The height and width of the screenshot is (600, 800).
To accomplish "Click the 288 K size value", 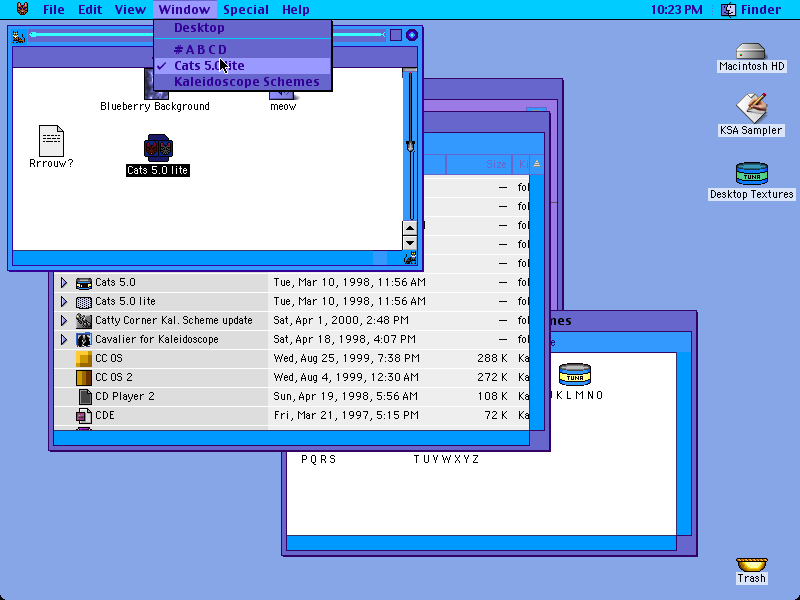I will [x=492, y=358].
